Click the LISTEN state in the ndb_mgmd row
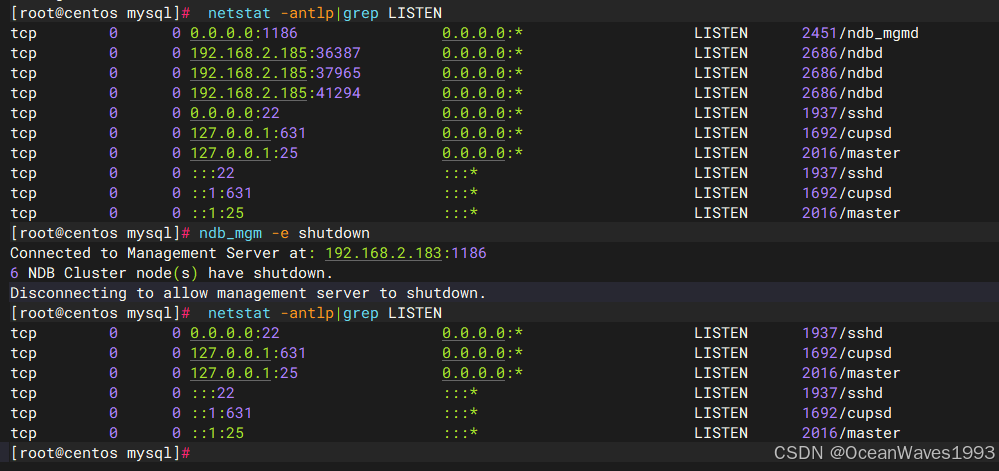The height and width of the screenshot is (471, 999). [x=721, y=33]
